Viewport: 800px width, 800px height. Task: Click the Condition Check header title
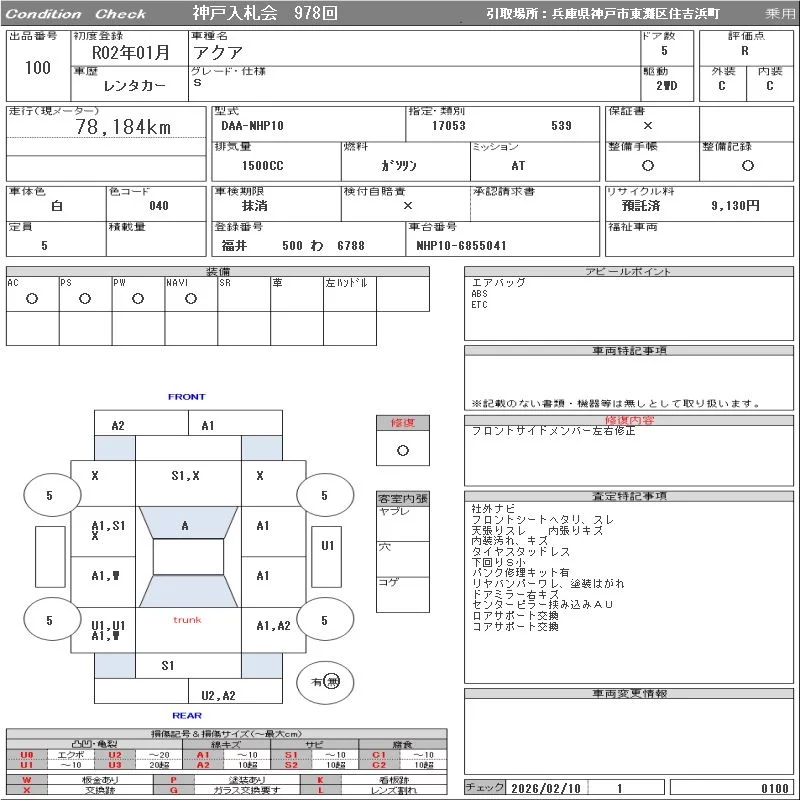coord(76,14)
